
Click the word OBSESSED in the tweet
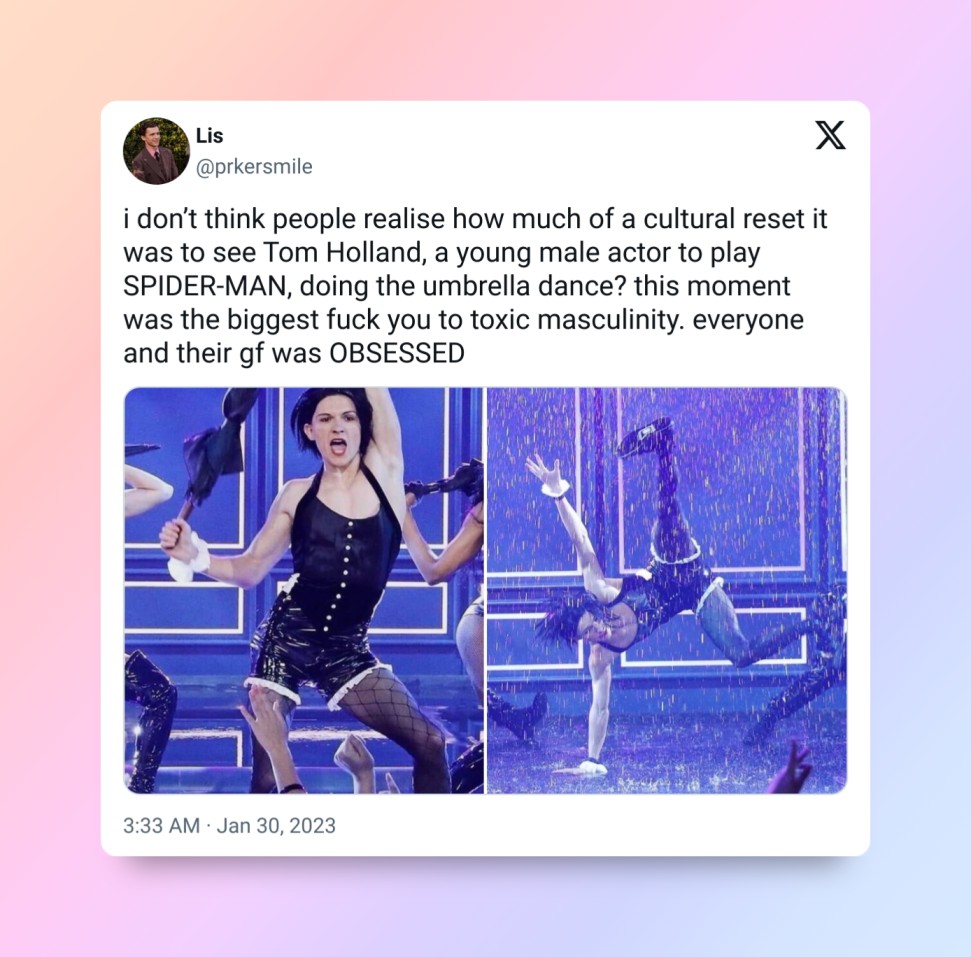coord(396,354)
